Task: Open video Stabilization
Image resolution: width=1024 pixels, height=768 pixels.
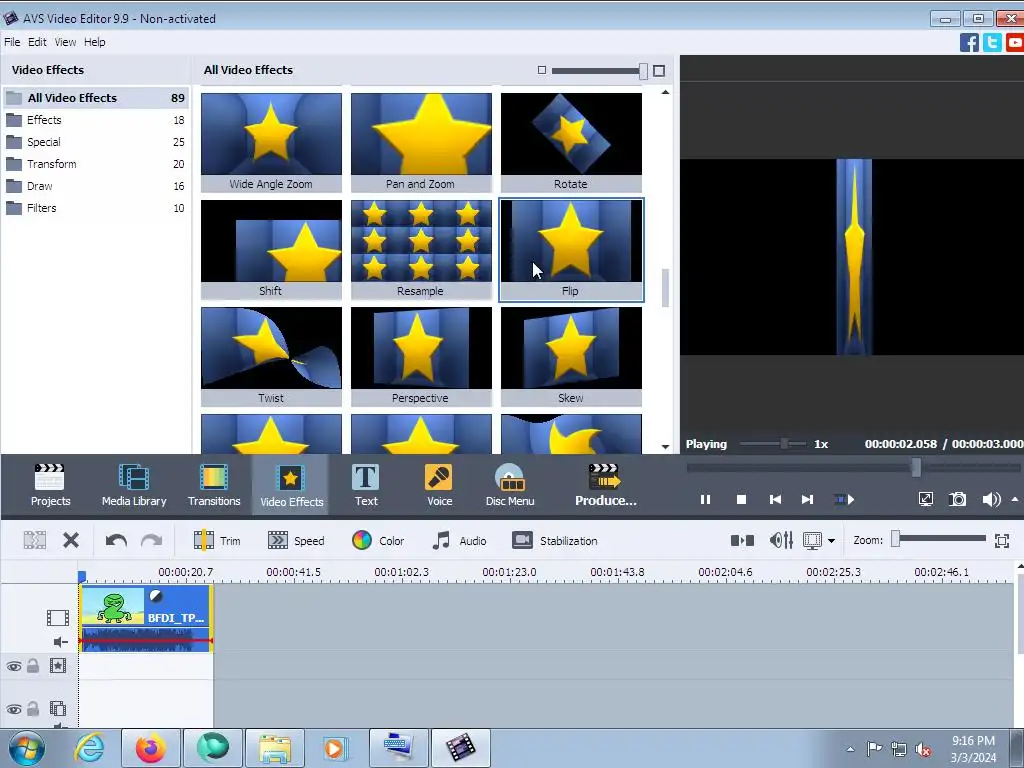Action: [x=554, y=541]
